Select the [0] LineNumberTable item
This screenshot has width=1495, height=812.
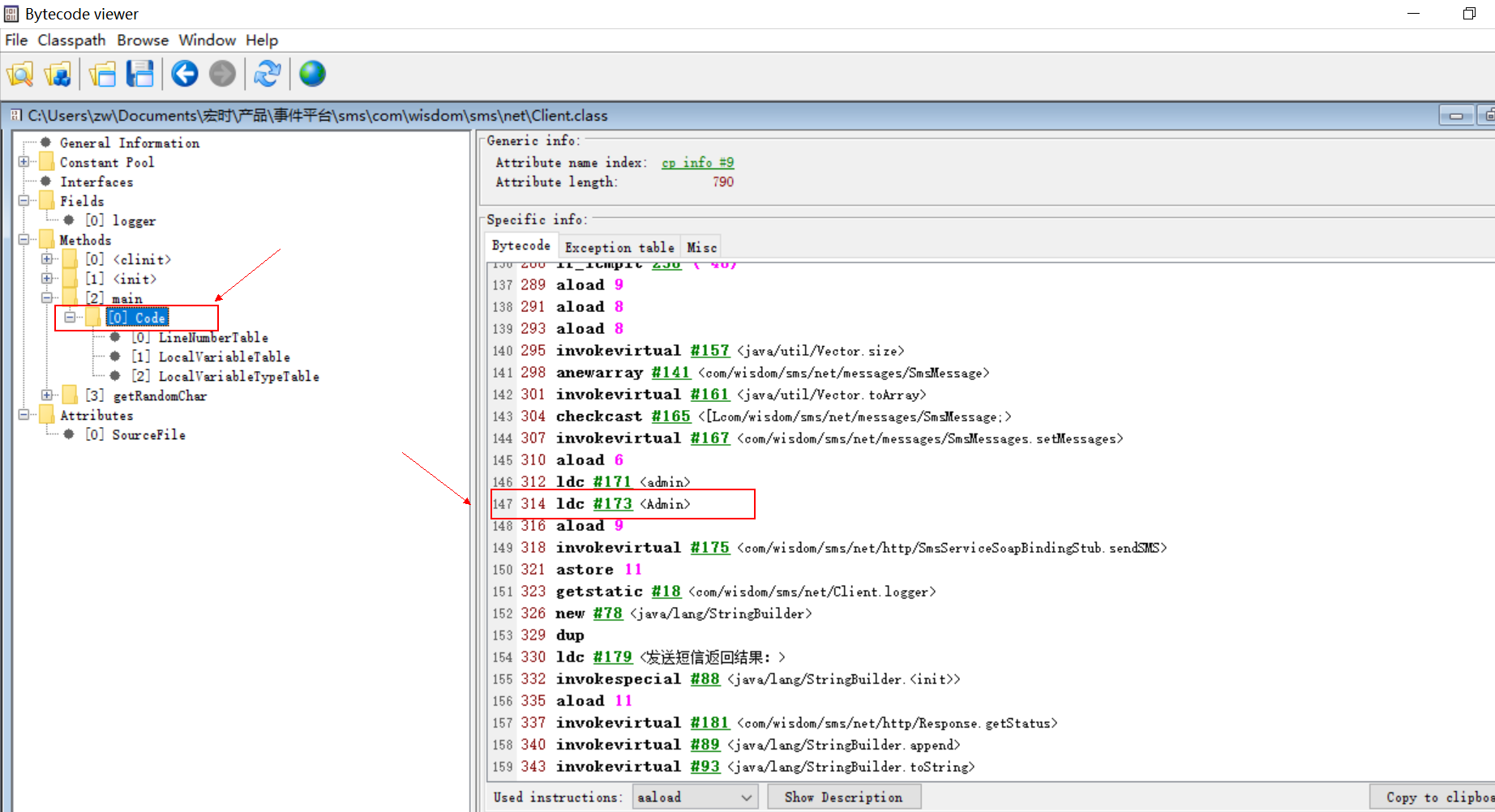[x=200, y=337]
